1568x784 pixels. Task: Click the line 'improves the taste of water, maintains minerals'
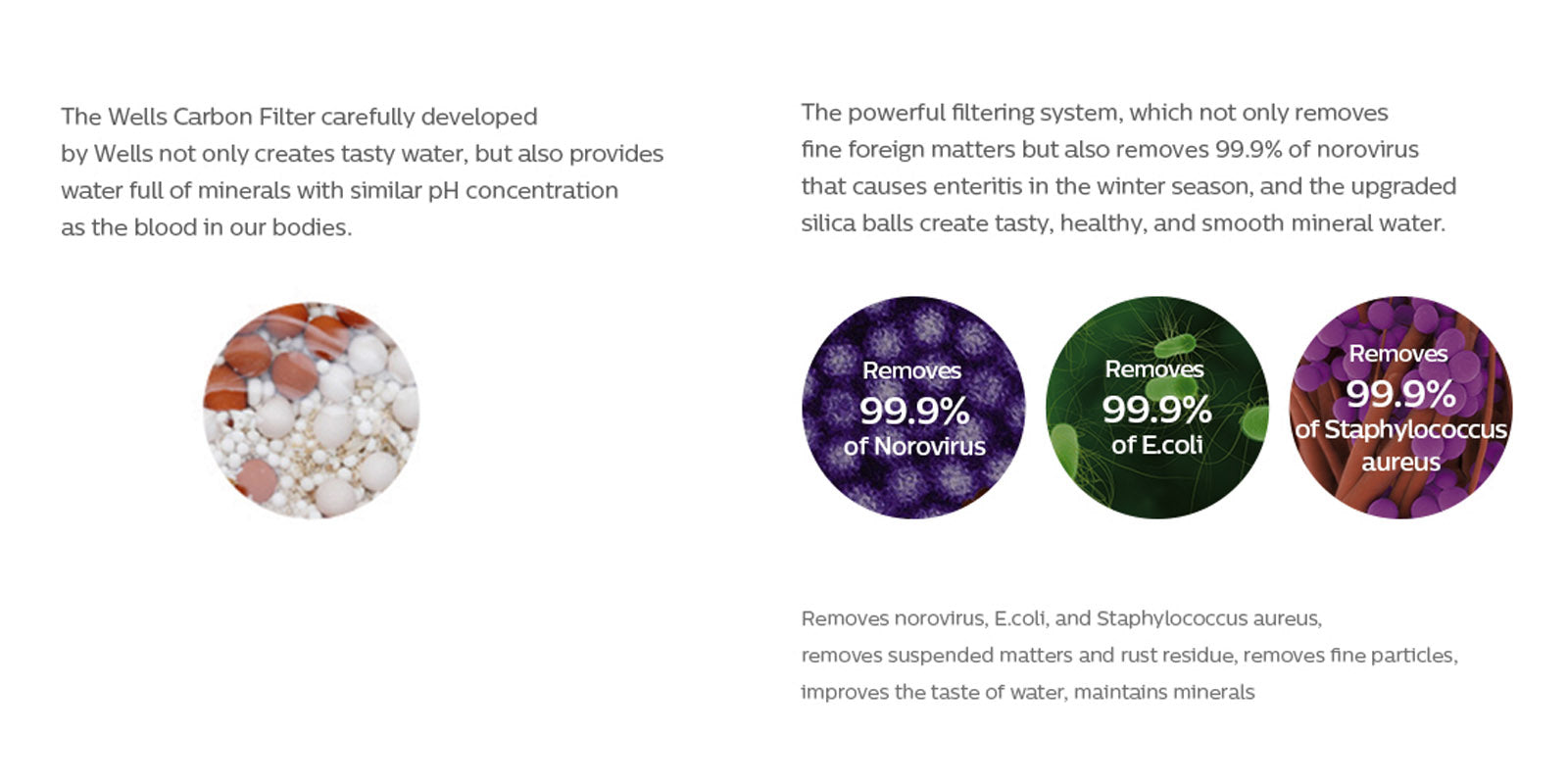(x=1027, y=692)
